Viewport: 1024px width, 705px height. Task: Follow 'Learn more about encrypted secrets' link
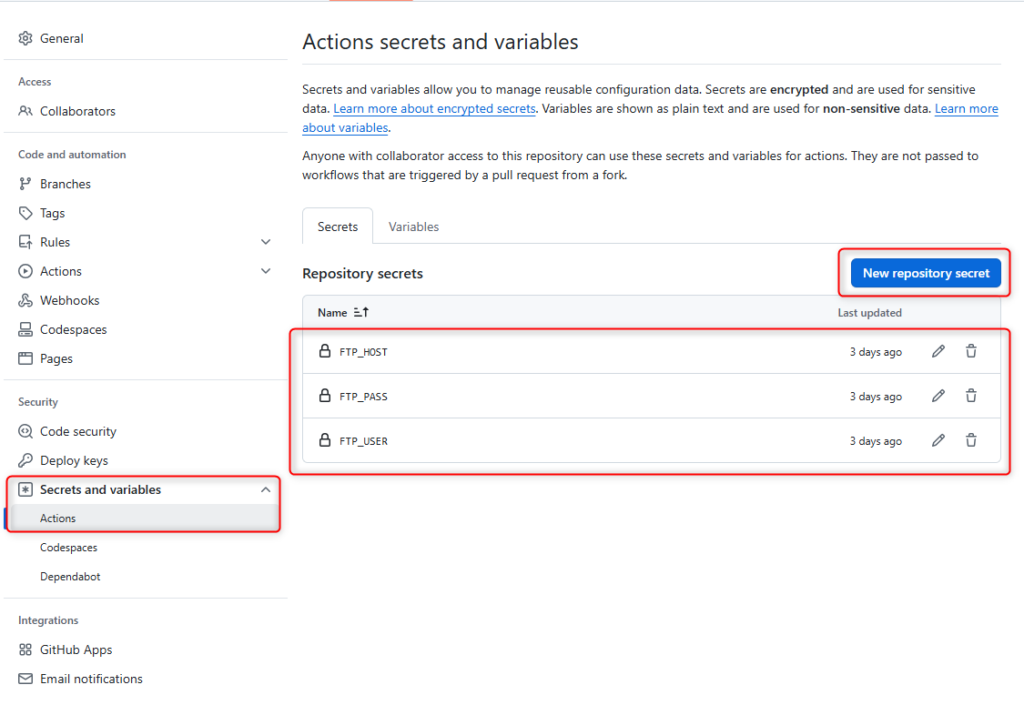pyautogui.click(x=434, y=108)
